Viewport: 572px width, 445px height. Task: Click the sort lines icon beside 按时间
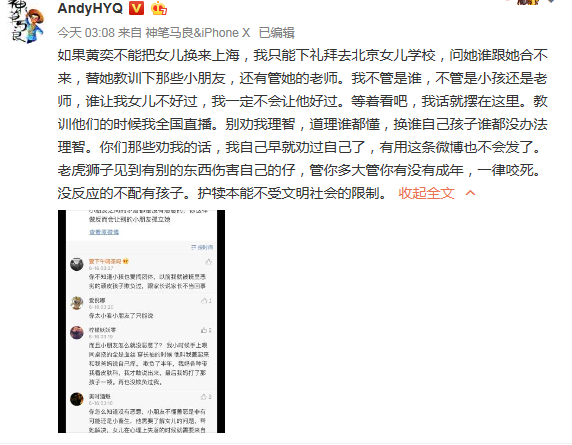pos(193,248)
